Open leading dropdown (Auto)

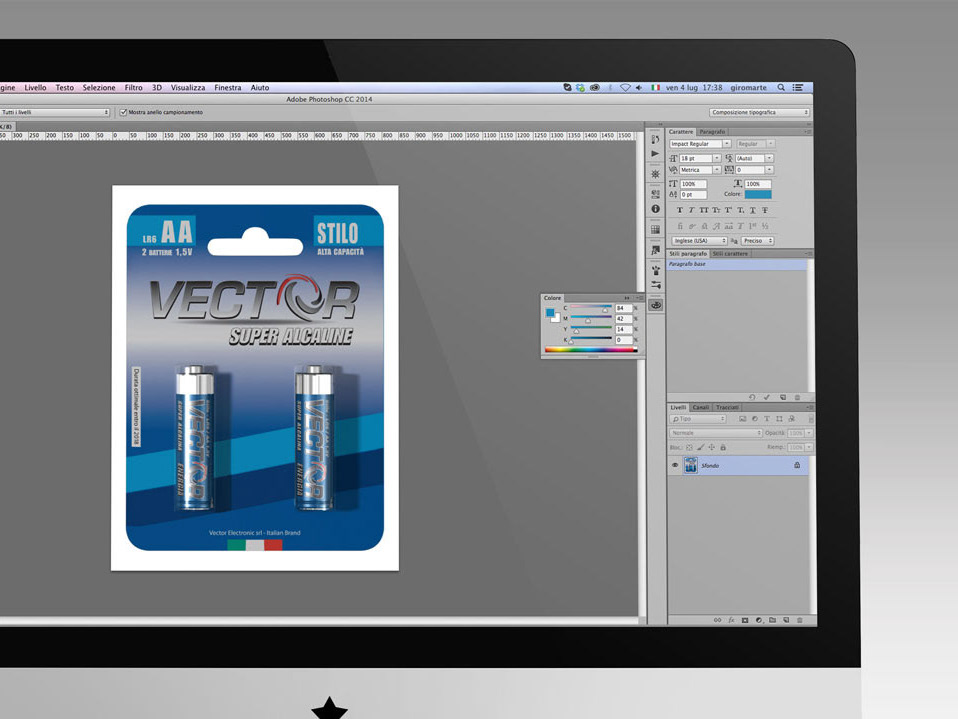(x=754, y=158)
